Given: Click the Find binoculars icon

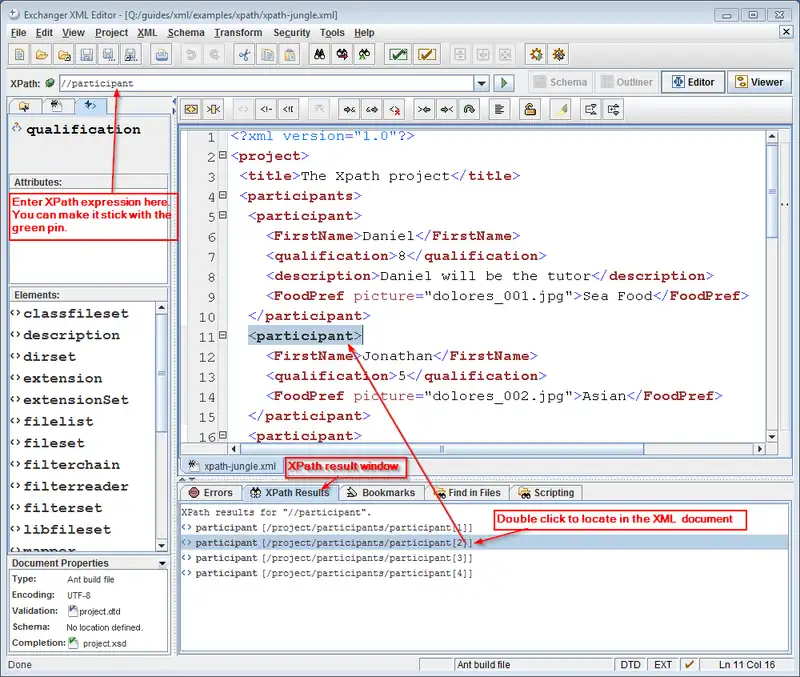Looking at the screenshot, I should (320, 54).
